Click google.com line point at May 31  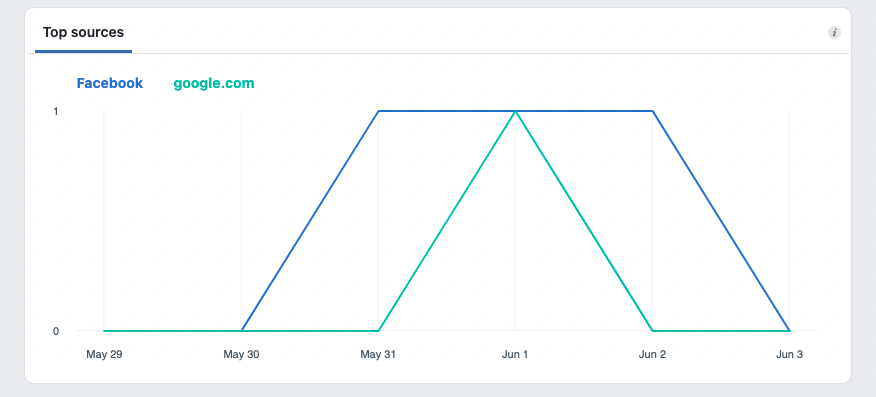378,331
